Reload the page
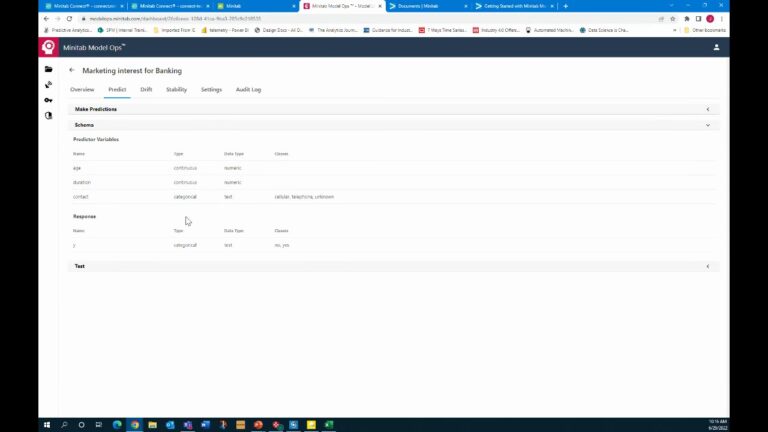The width and height of the screenshot is (768, 432). click(70, 19)
